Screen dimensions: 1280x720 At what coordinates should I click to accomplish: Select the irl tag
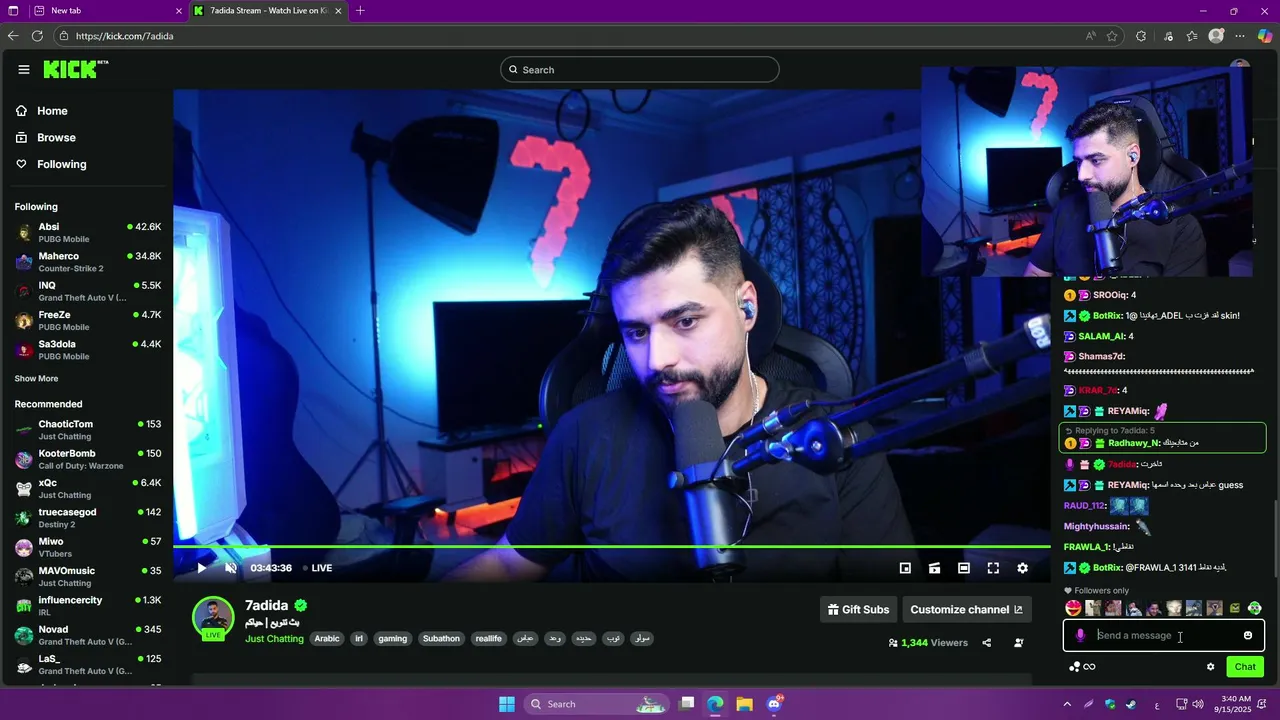click(359, 638)
